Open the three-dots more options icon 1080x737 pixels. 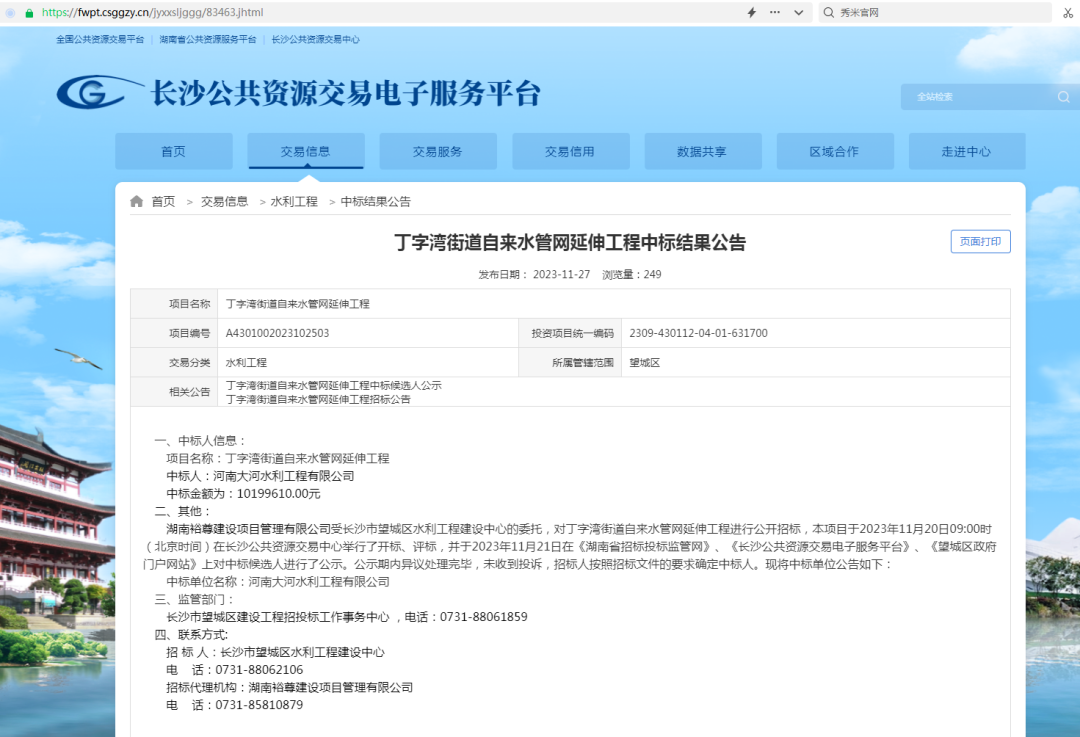(775, 12)
